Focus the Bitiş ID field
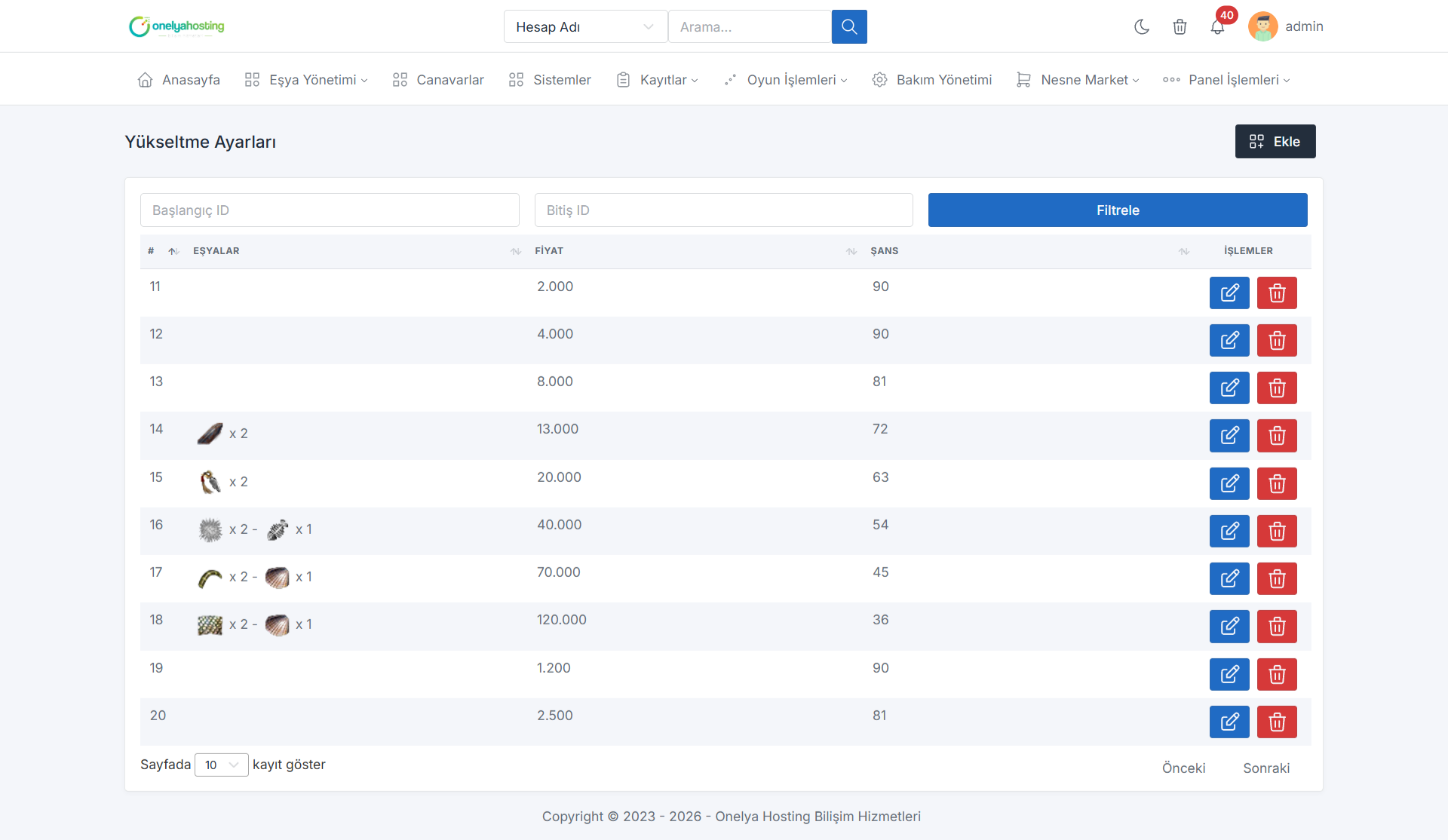This screenshot has width=1448, height=840. (x=724, y=210)
